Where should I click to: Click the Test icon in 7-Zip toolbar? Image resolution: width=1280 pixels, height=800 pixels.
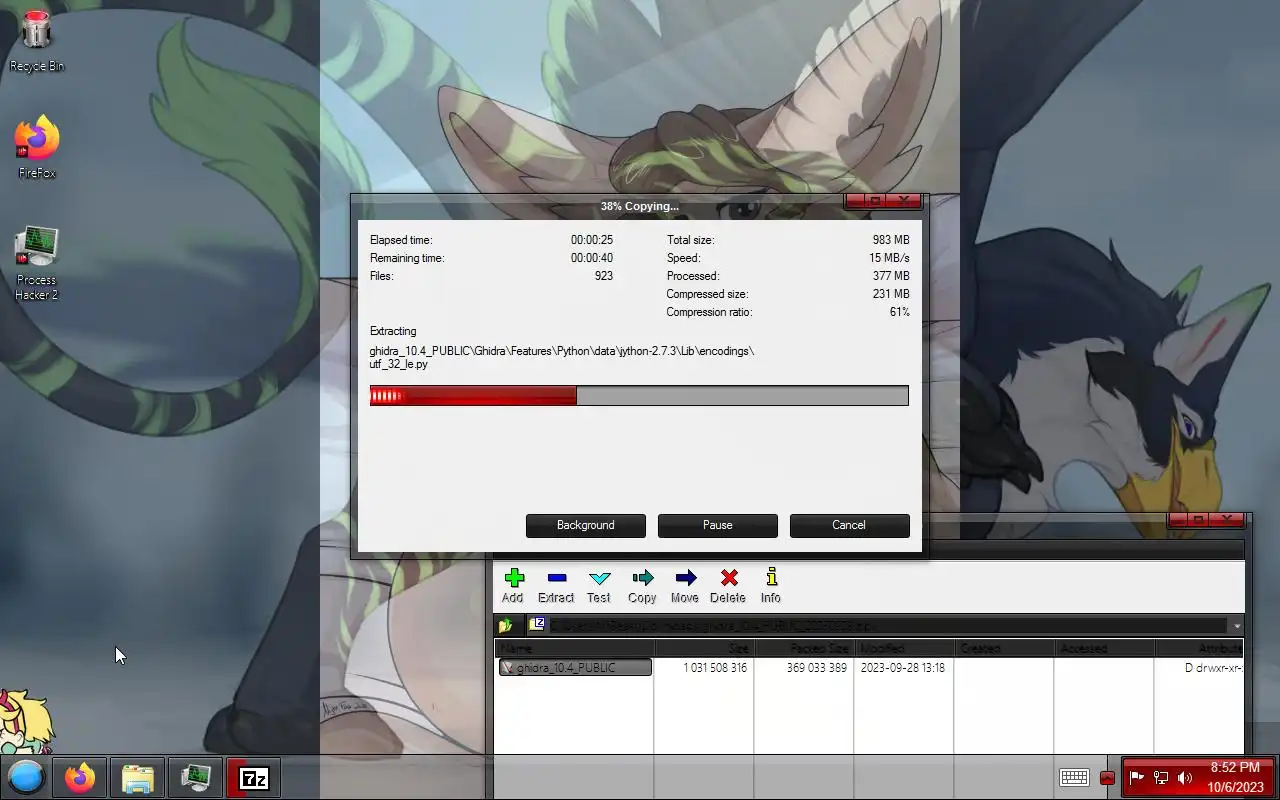599,578
